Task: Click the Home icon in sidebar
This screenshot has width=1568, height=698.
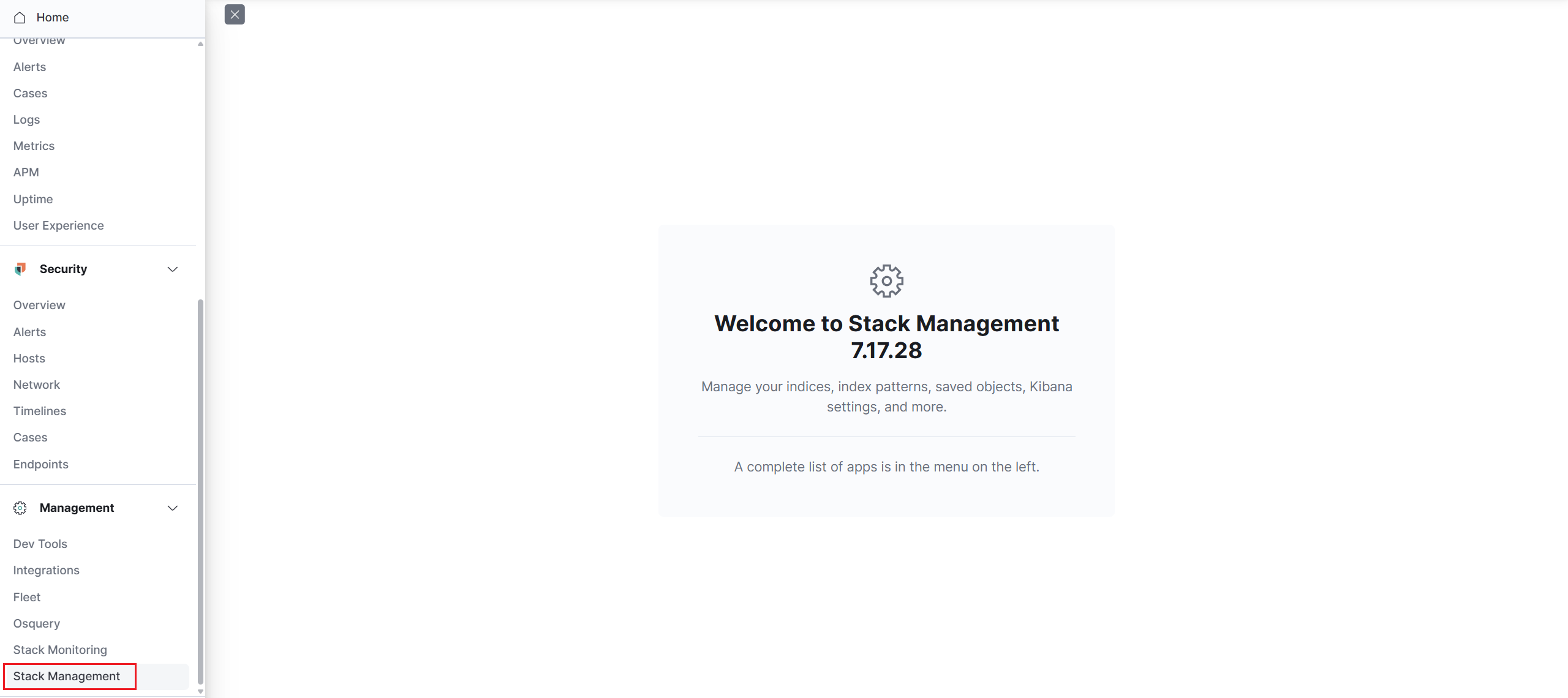Action: [20, 18]
